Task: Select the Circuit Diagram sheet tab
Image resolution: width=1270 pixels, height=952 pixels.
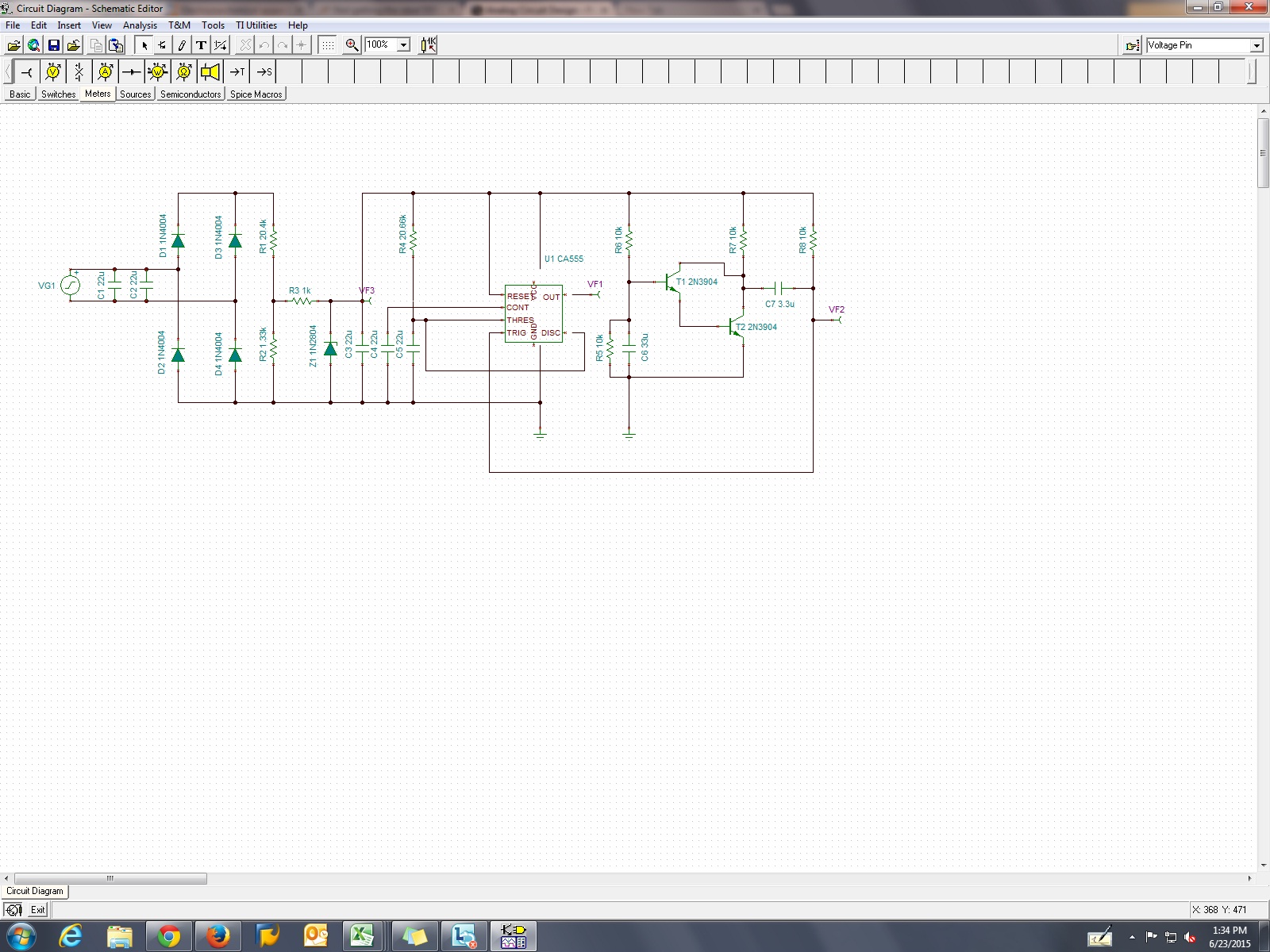Action: [x=35, y=891]
